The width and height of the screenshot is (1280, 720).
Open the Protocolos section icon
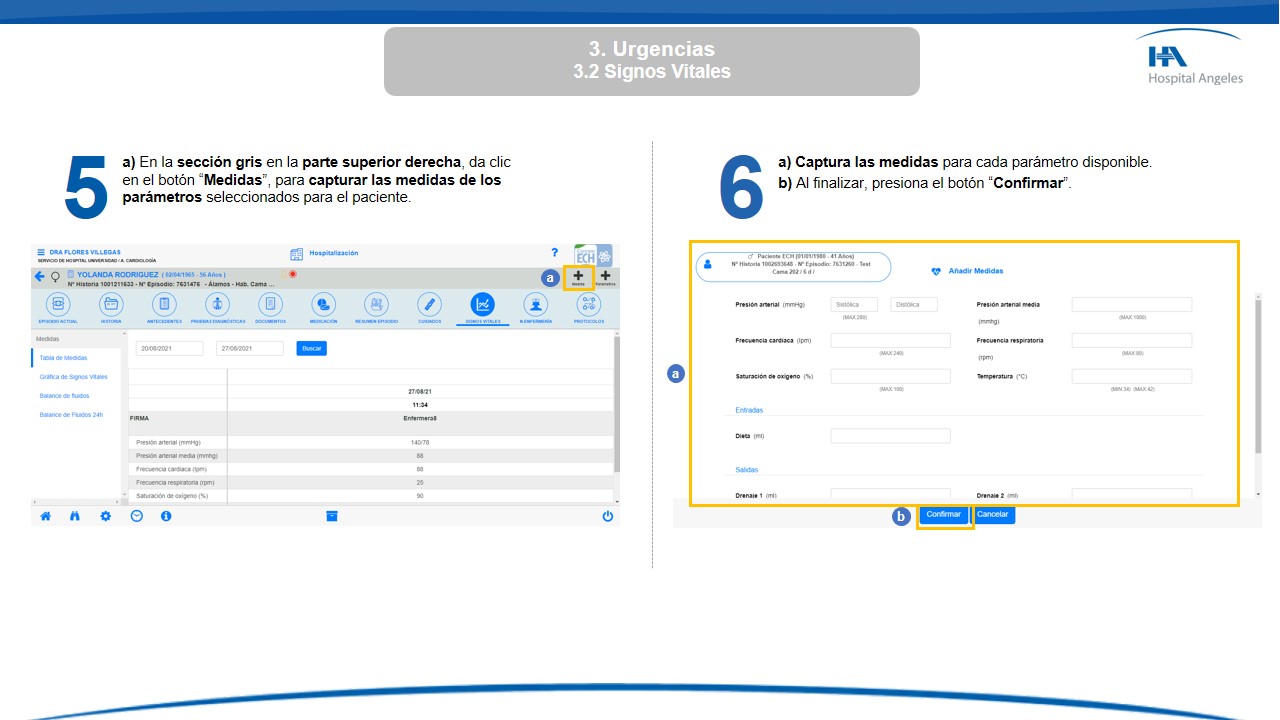(589, 304)
